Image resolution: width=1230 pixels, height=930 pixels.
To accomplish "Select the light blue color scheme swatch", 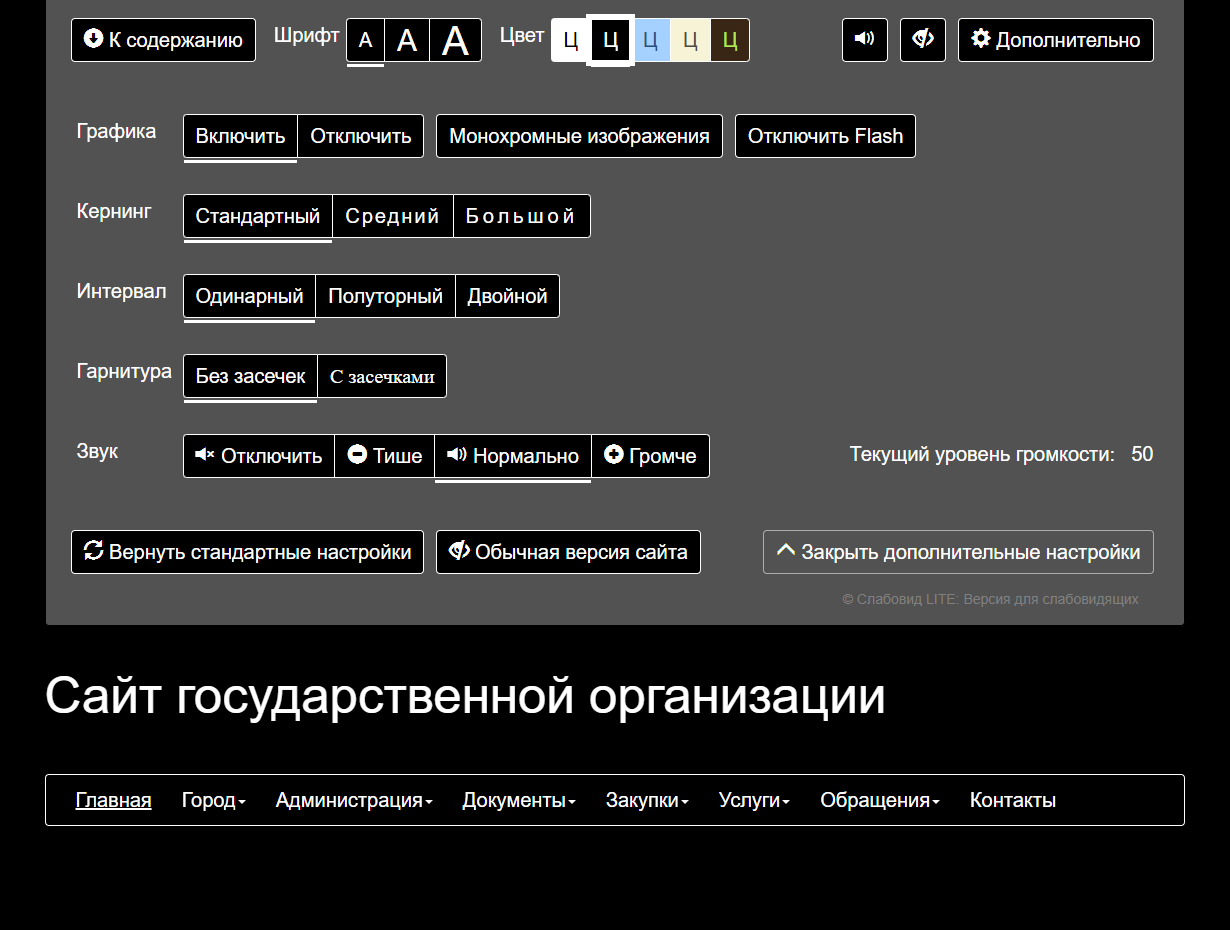I will tap(650, 41).
